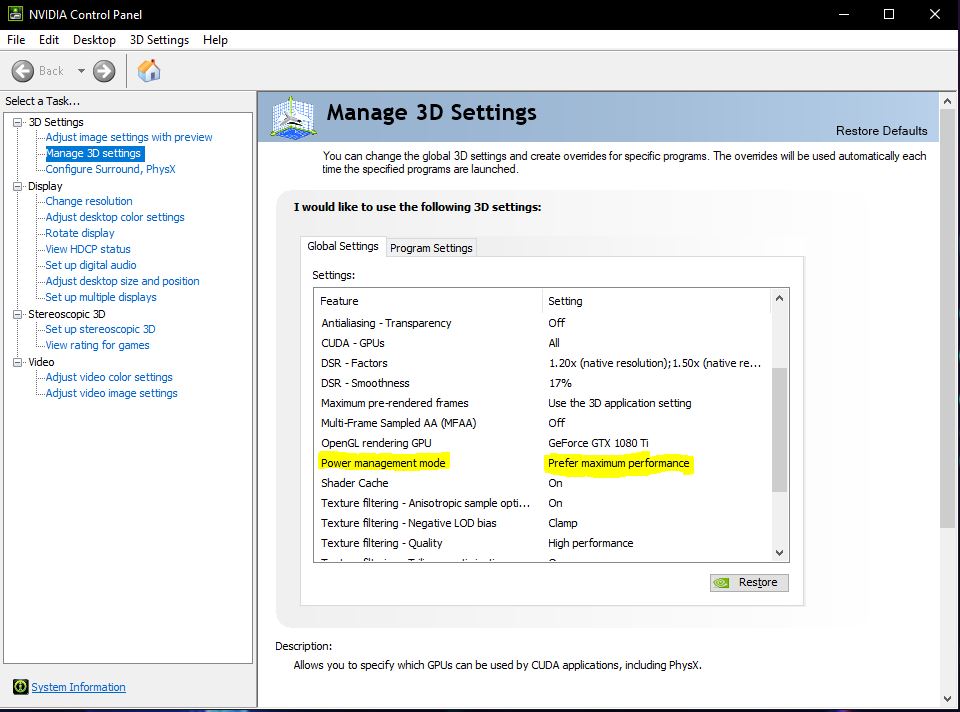Open Configure Surround, PhysX

click(x=110, y=169)
